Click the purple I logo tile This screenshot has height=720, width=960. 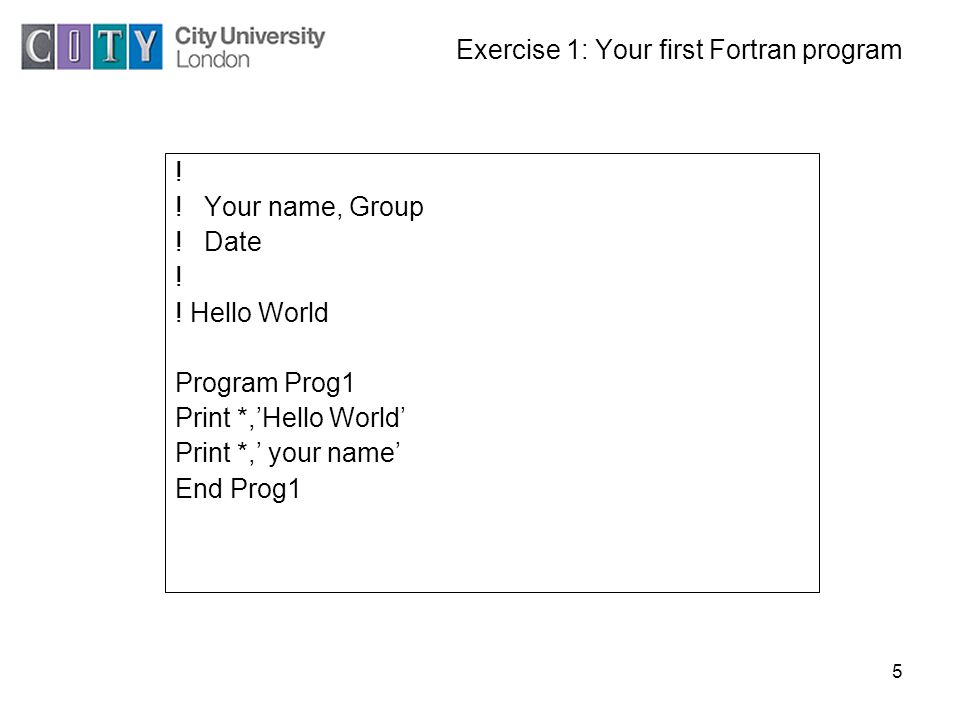click(74, 47)
